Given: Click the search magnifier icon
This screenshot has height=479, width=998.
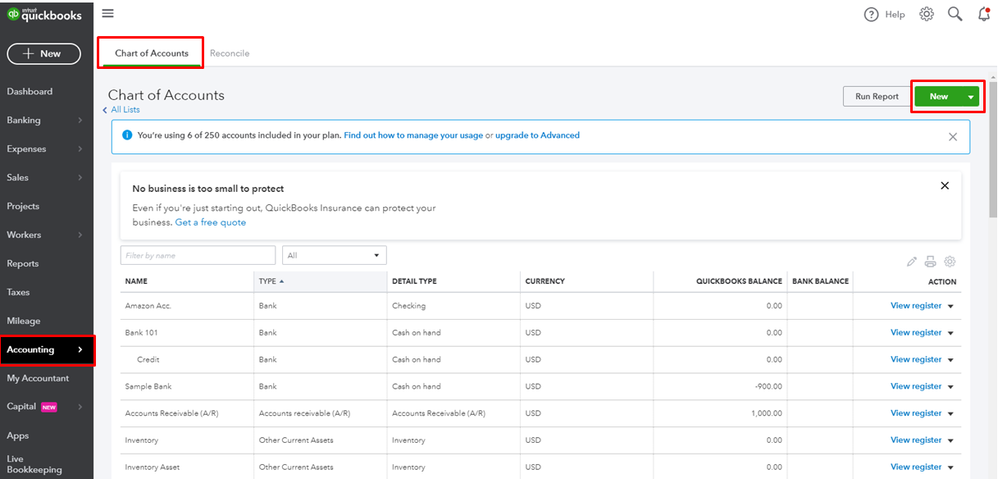Looking at the screenshot, I should coord(955,14).
